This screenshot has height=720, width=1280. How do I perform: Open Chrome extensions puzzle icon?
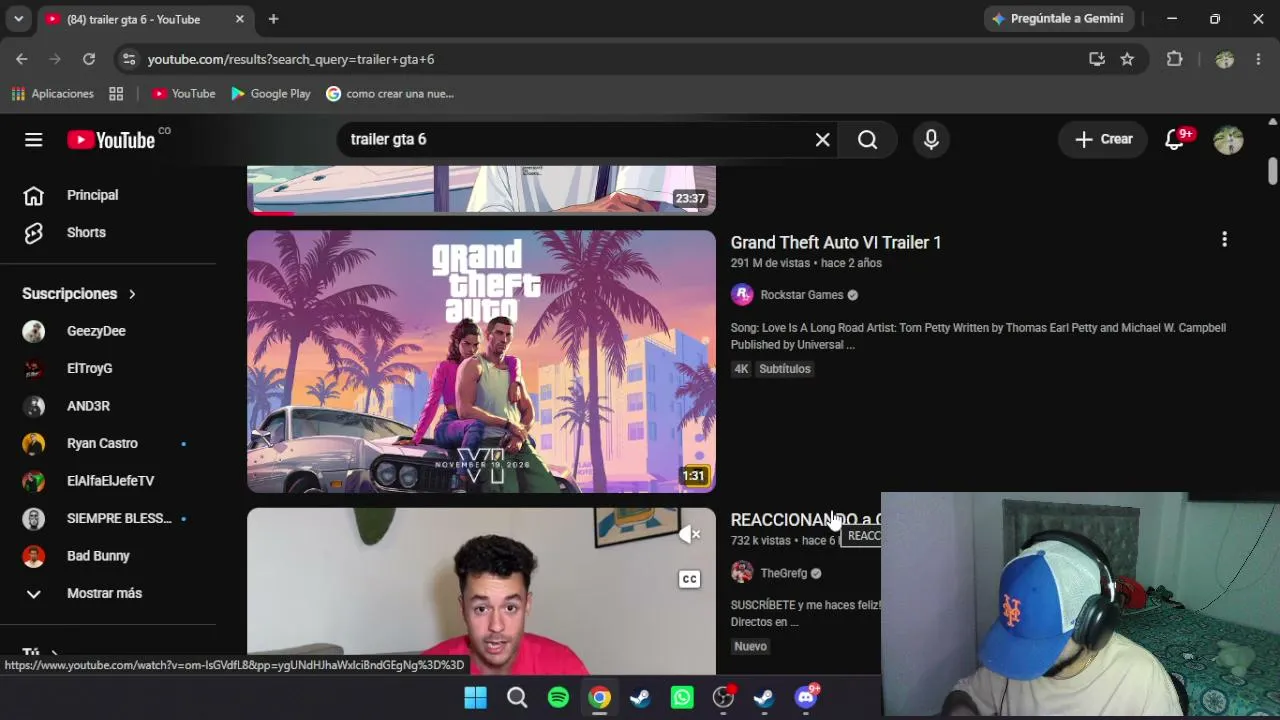coord(1175,59)
